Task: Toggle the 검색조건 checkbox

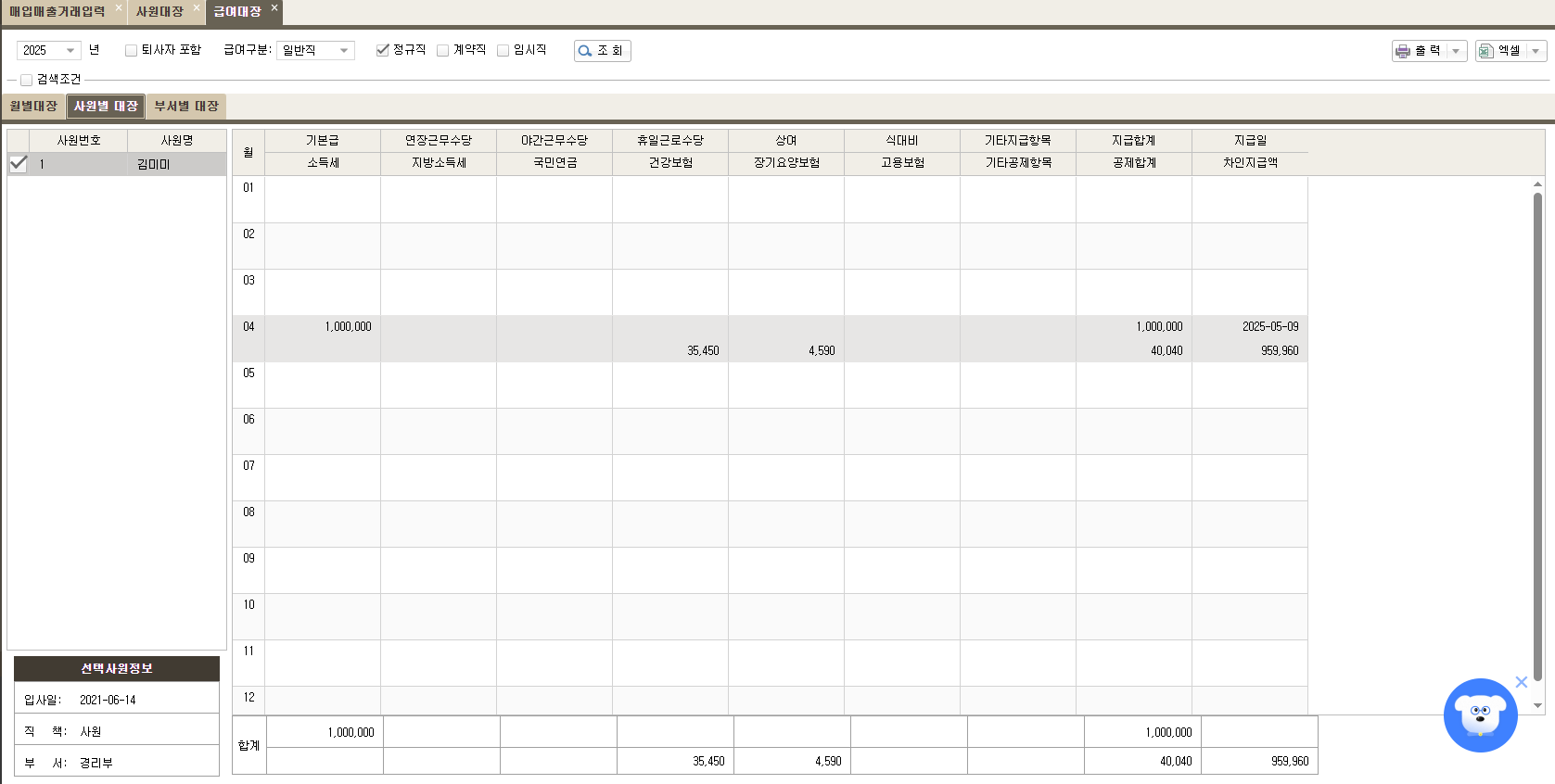Action: tap(26, 81)
